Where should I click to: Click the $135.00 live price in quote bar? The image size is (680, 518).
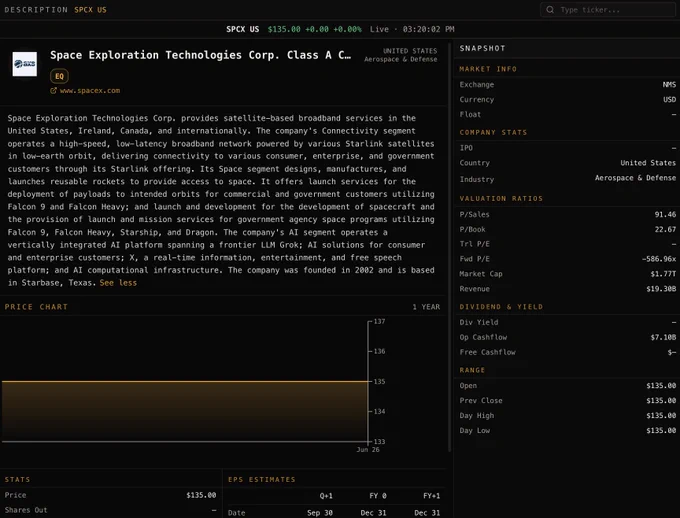[x=284, y=29]
